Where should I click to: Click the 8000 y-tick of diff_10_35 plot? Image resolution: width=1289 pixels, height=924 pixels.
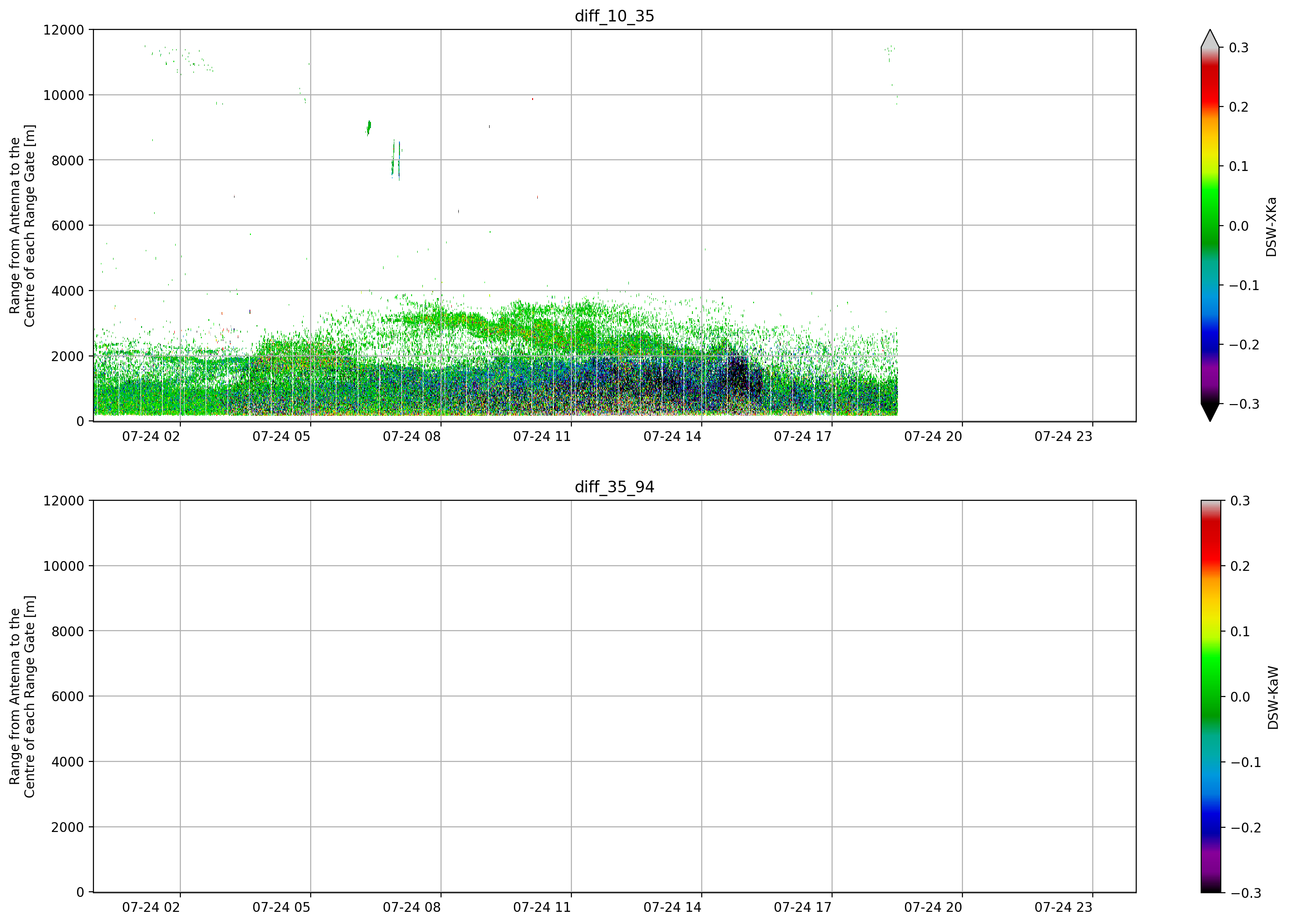pos(68,161)
